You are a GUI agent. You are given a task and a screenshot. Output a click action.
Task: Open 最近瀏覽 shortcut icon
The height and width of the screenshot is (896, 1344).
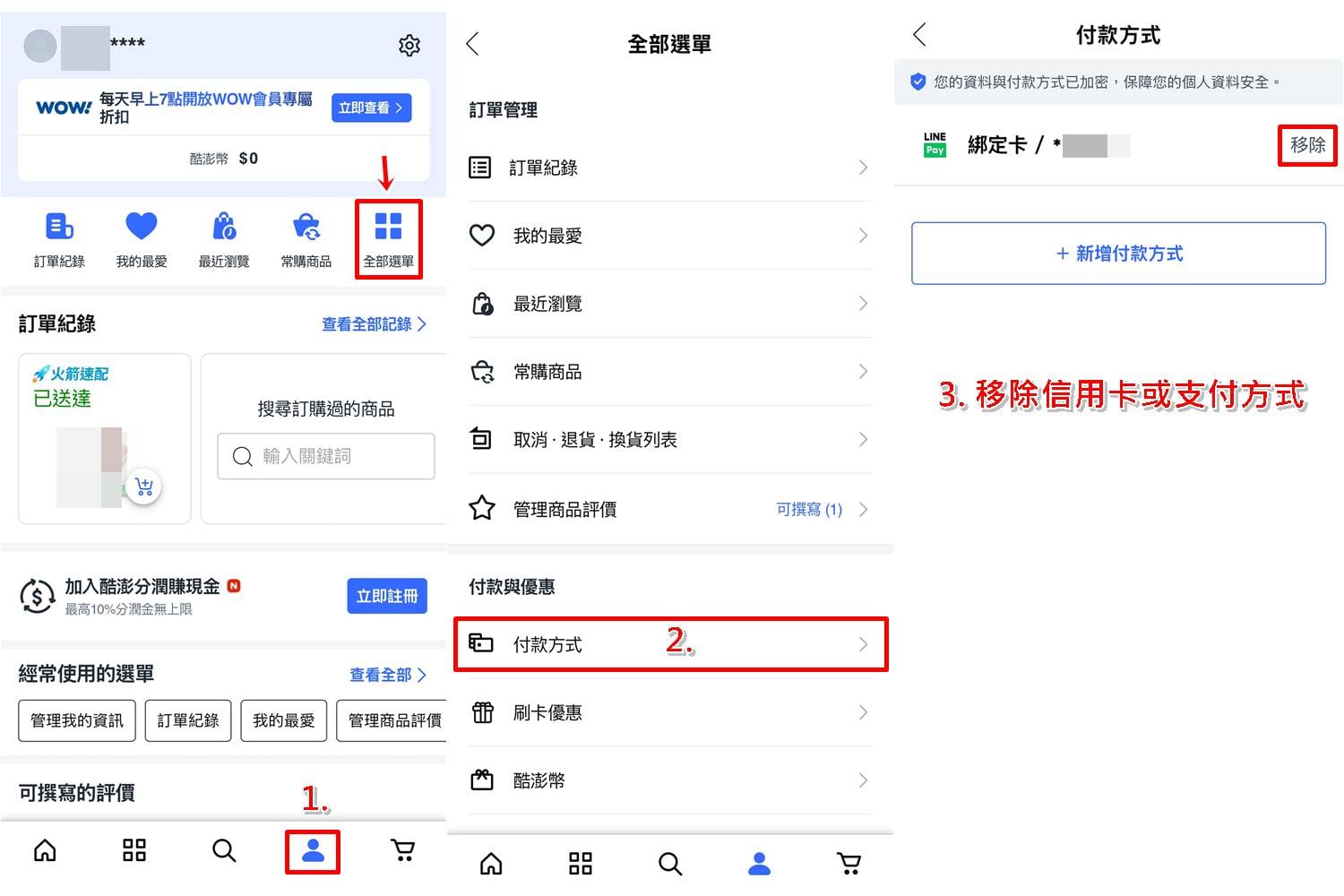224,226
